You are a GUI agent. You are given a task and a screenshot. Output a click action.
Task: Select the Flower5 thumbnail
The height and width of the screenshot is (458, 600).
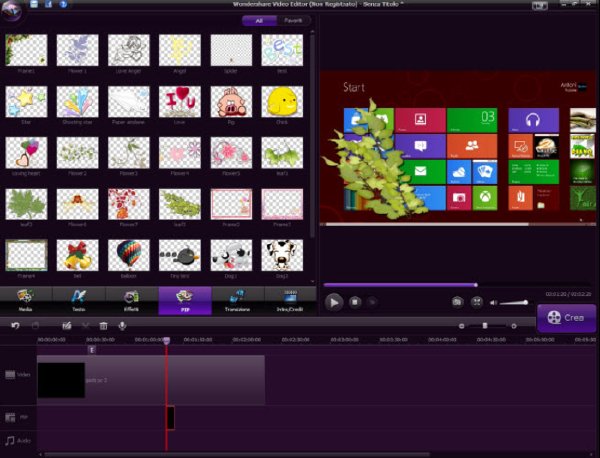[x=231, y=153]
